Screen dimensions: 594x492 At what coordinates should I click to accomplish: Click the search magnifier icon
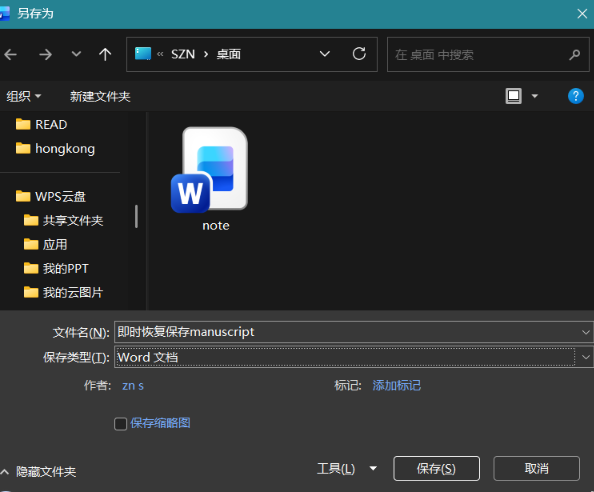(575, 55)
